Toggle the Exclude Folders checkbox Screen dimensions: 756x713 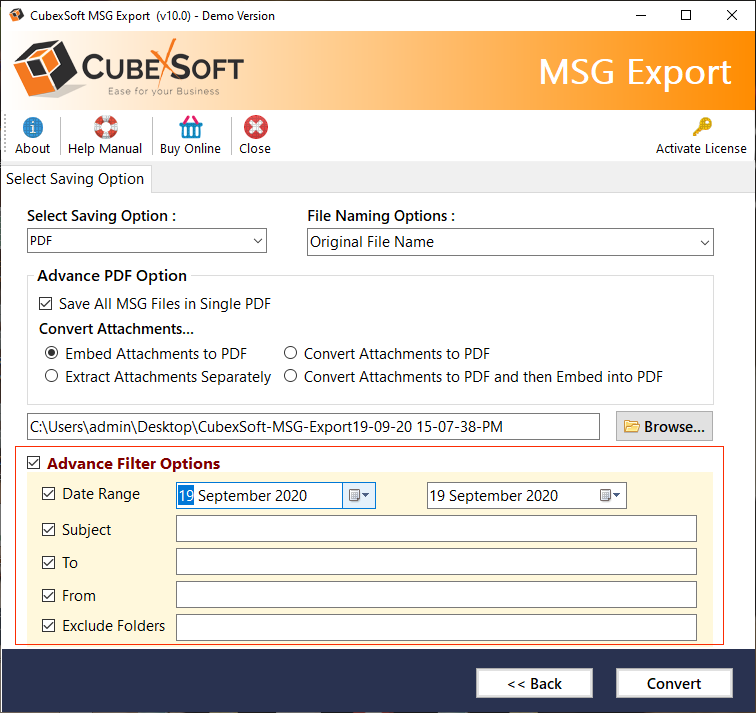pyautogui.click(x=49, y=626)
